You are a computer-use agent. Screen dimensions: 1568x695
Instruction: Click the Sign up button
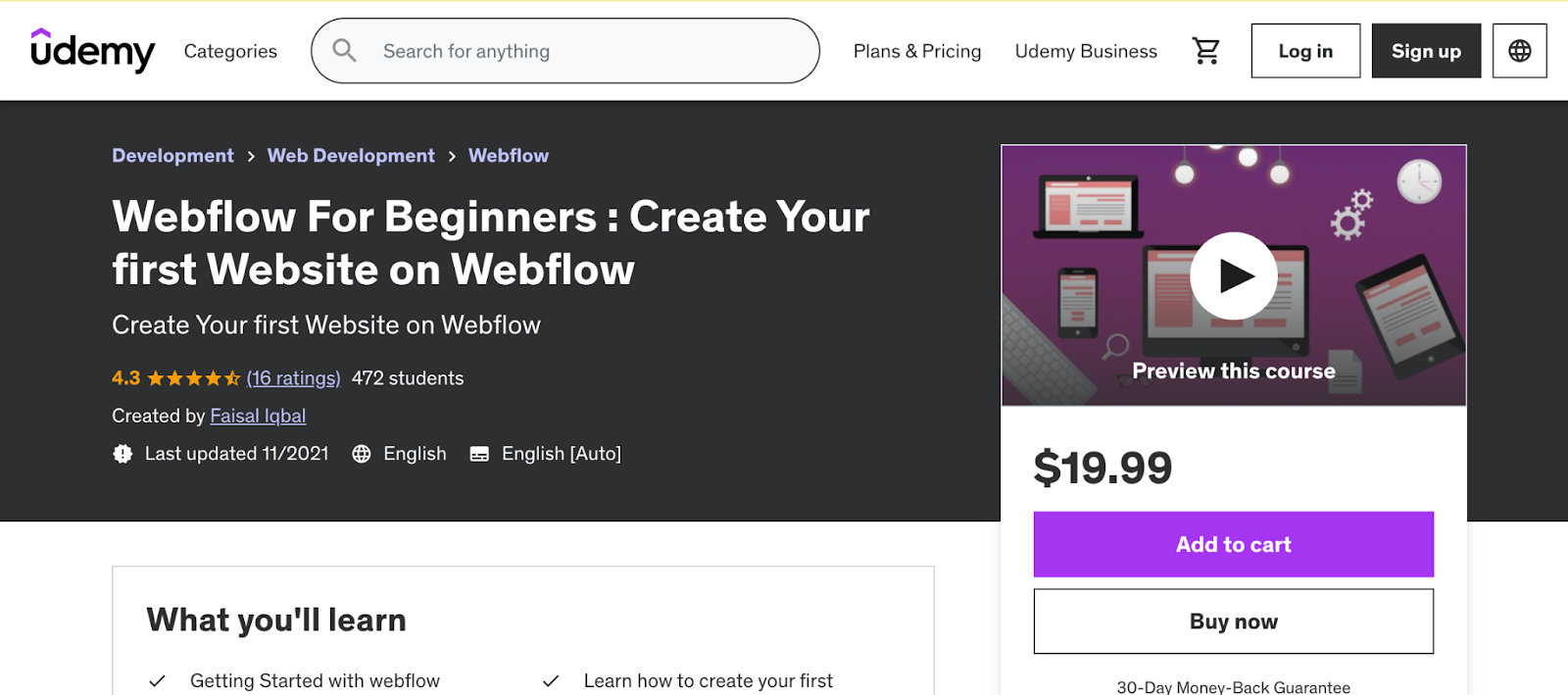tap(1426, 50)
